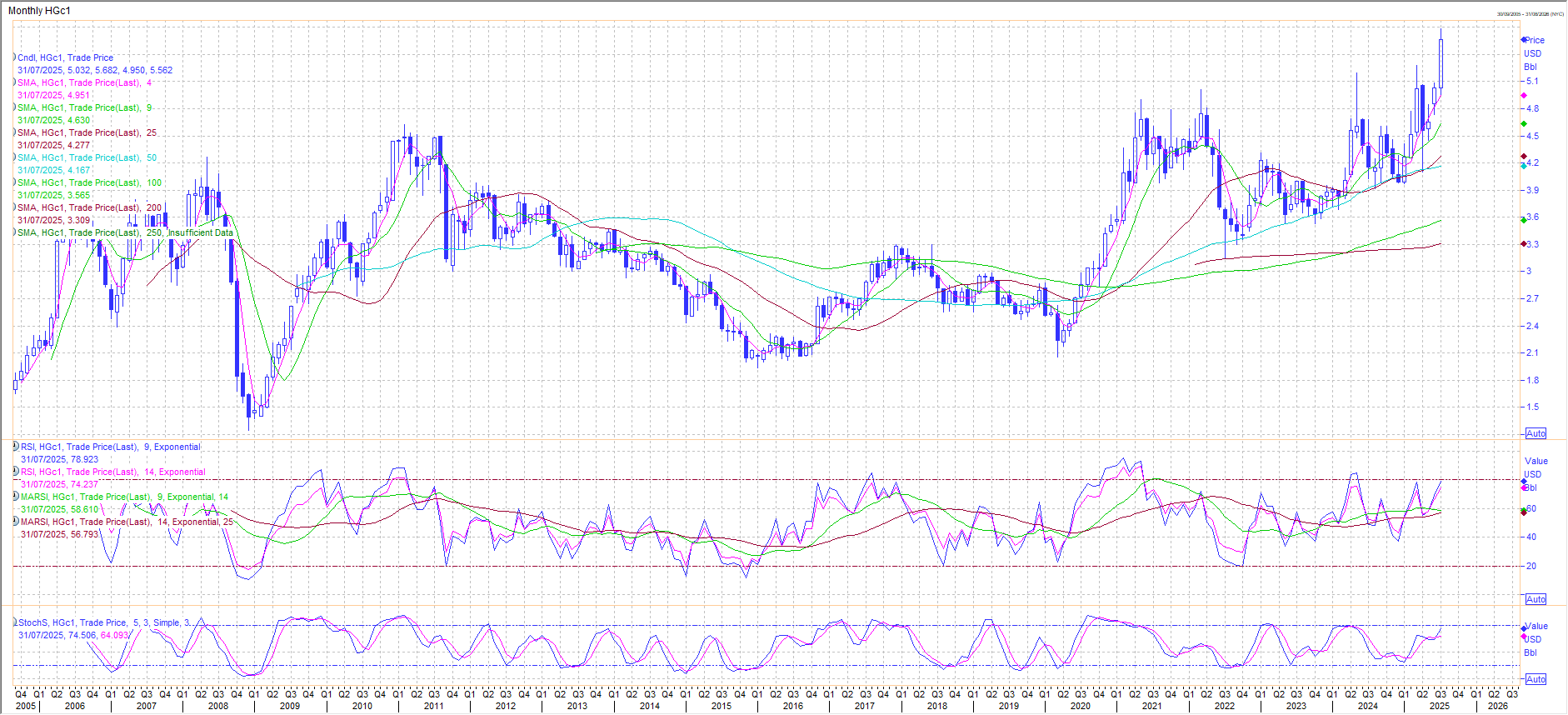This screenshot has height=715, width=1568.
Task: Click the SMA value '31/07/2025, 4.951'
Action: coord(53,95)
